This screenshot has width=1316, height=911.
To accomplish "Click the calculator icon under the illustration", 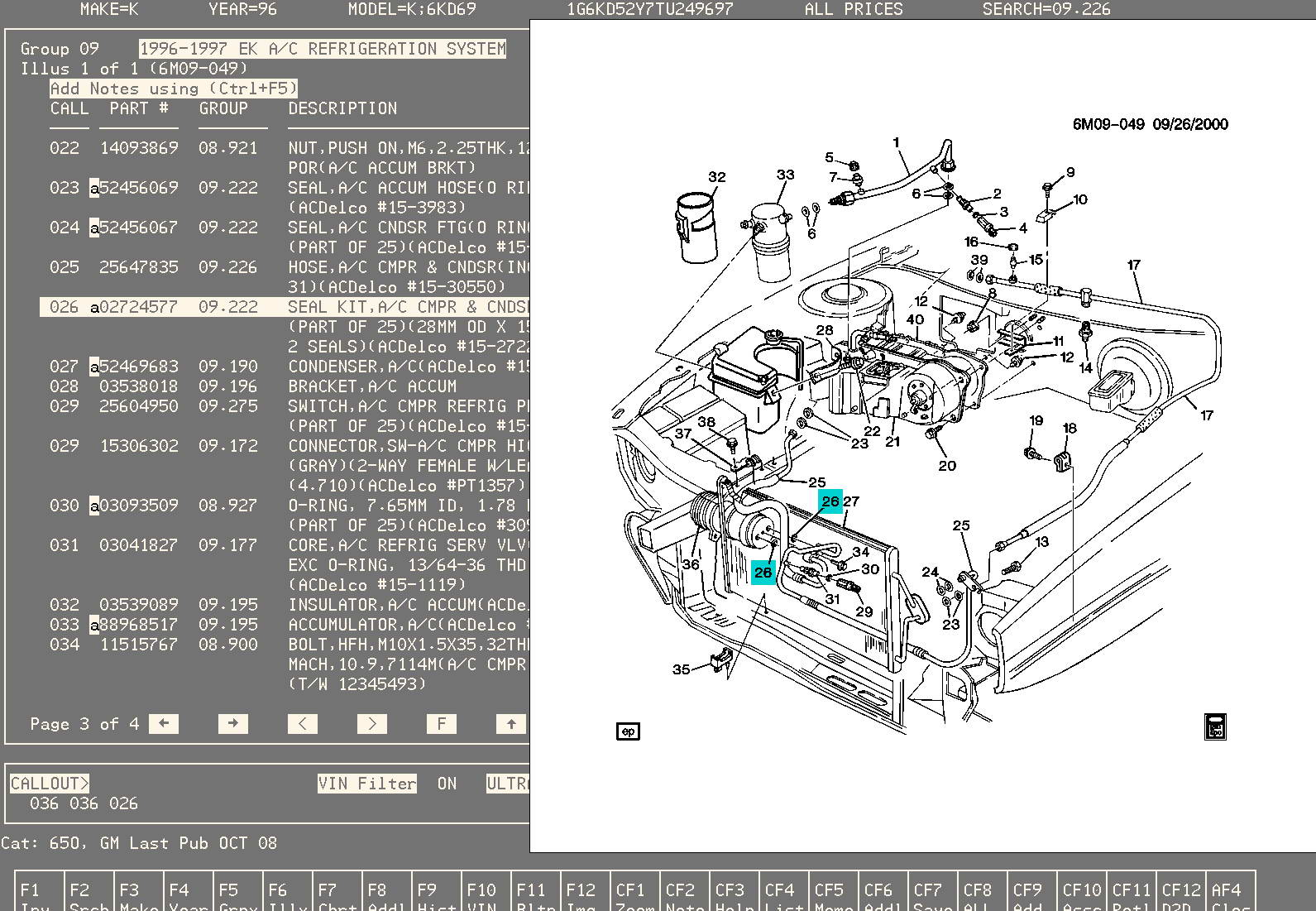I will click(x=1214, y=726).
